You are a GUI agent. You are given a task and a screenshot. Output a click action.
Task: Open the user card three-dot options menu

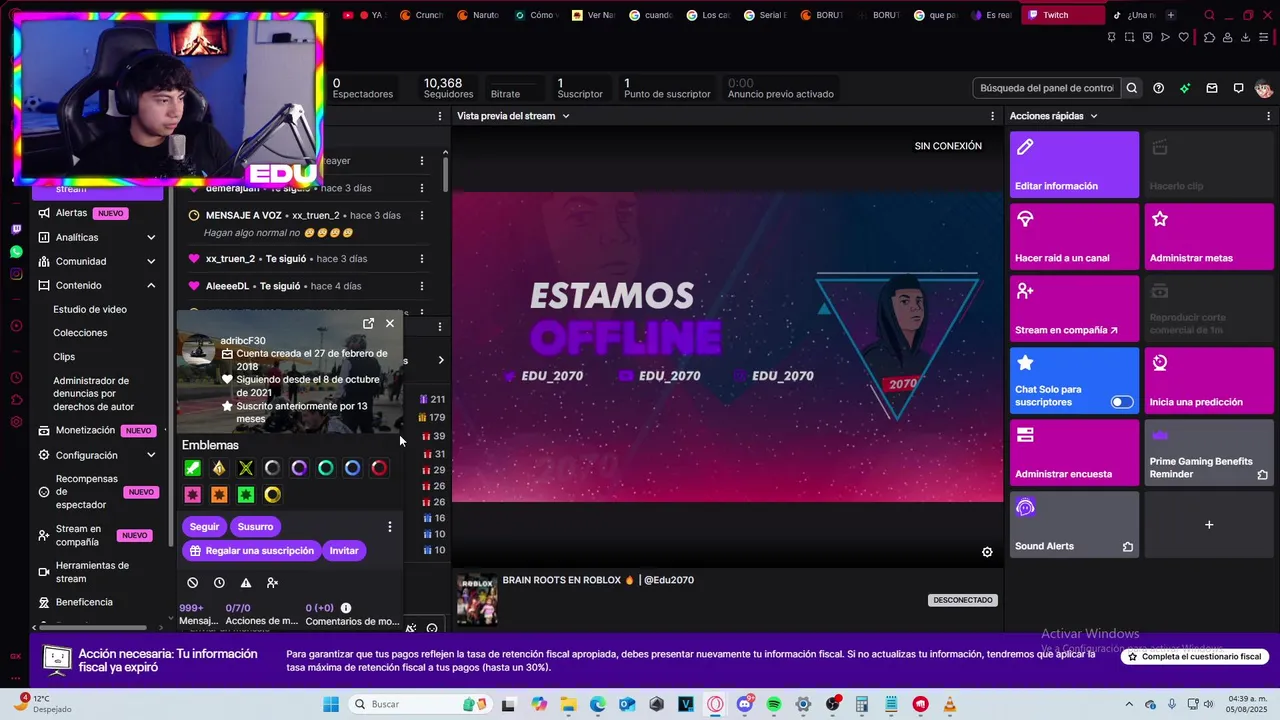390,527
